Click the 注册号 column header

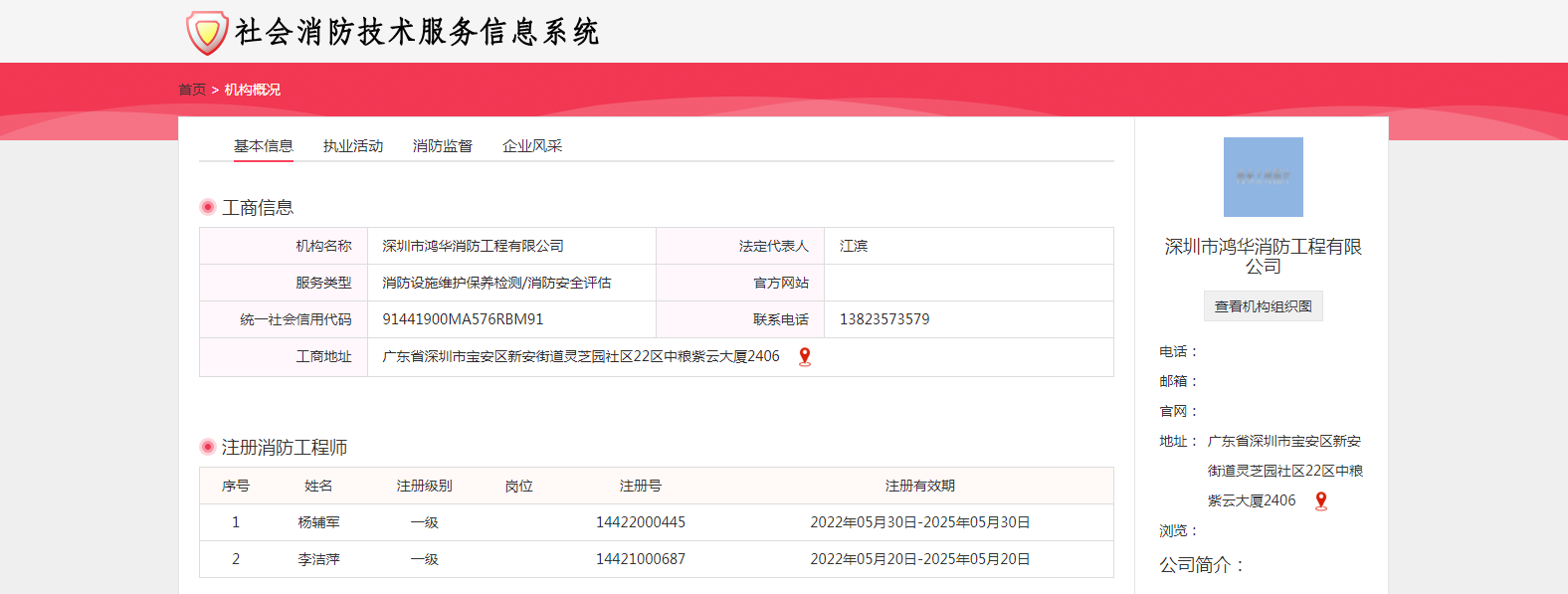pos(640,486)
